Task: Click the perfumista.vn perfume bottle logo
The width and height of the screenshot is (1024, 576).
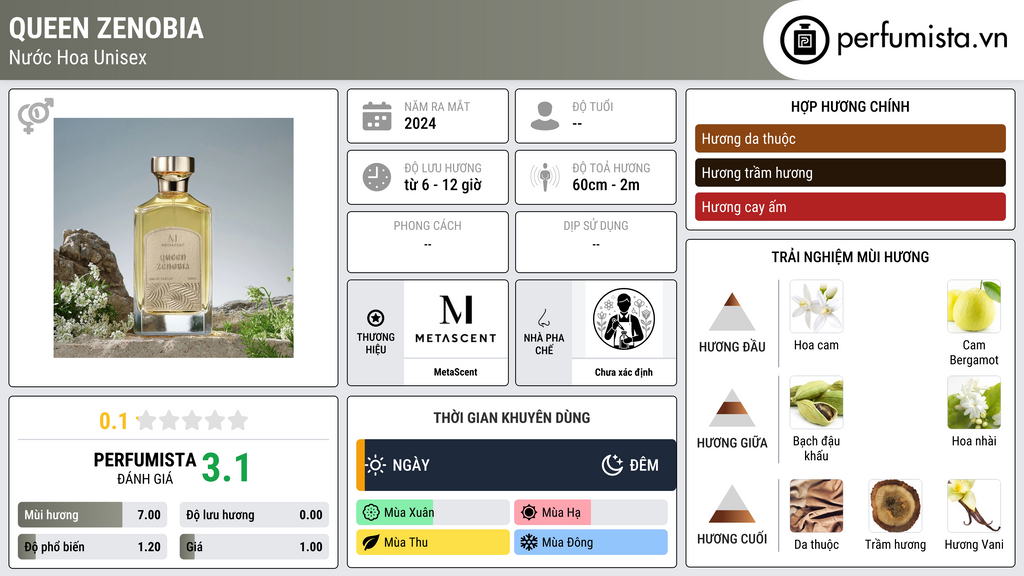Action: [804, 40]
